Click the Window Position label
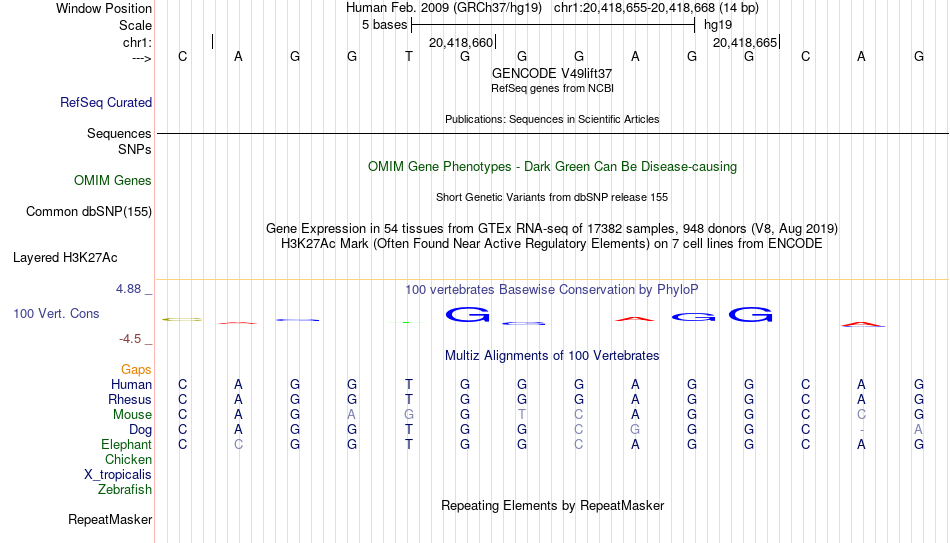Screen dimensions: 950x543 coord(104,8)
